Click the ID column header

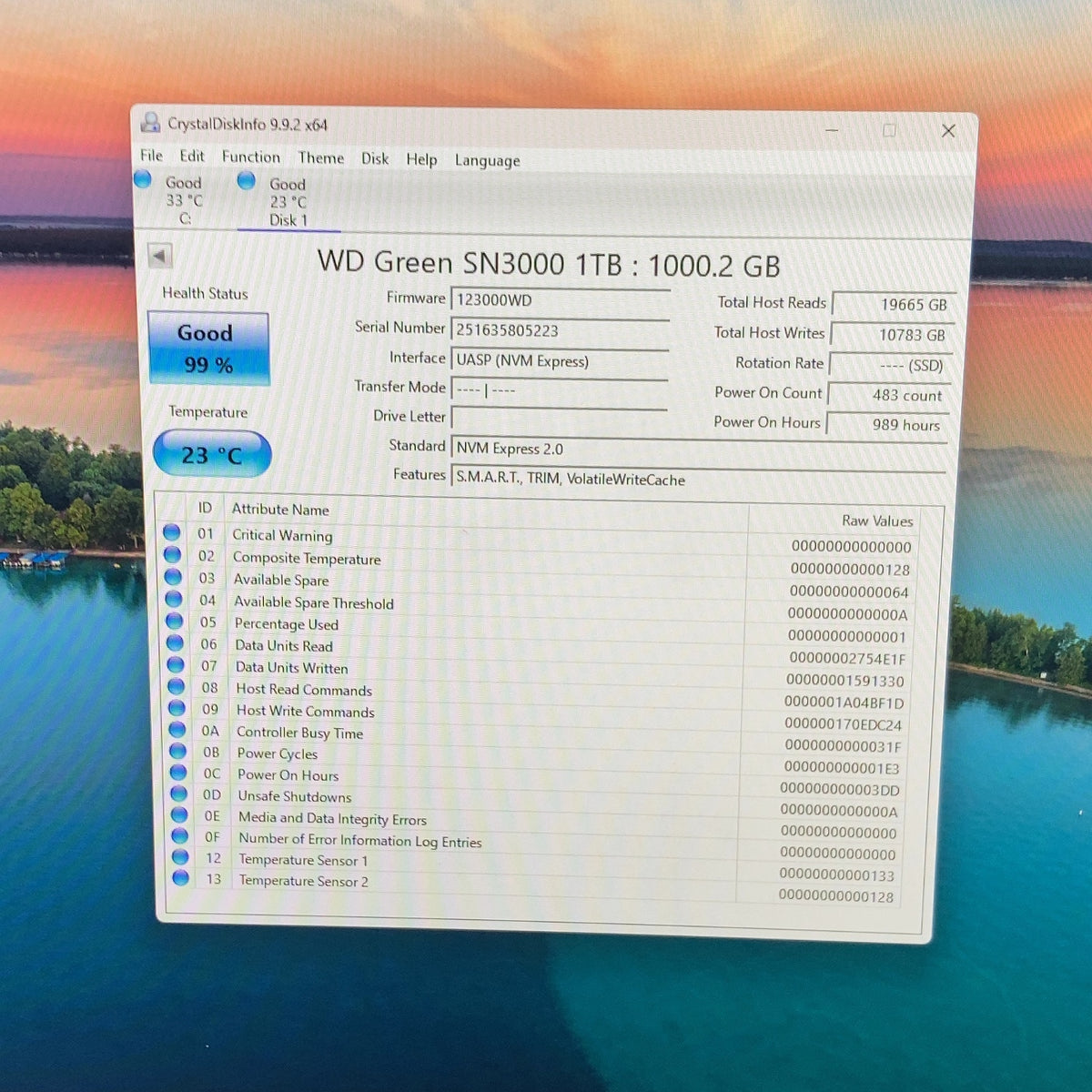click(205, 508)
